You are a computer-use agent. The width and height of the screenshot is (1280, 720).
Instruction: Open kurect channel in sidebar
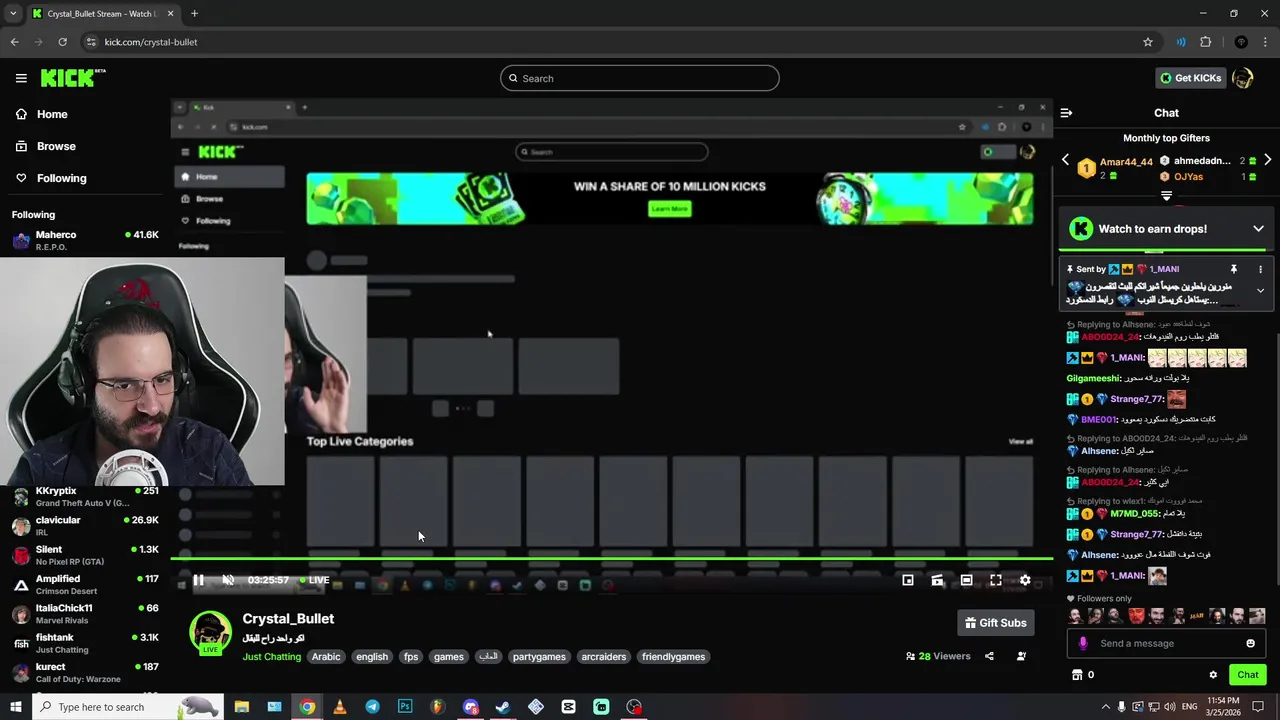85,672
